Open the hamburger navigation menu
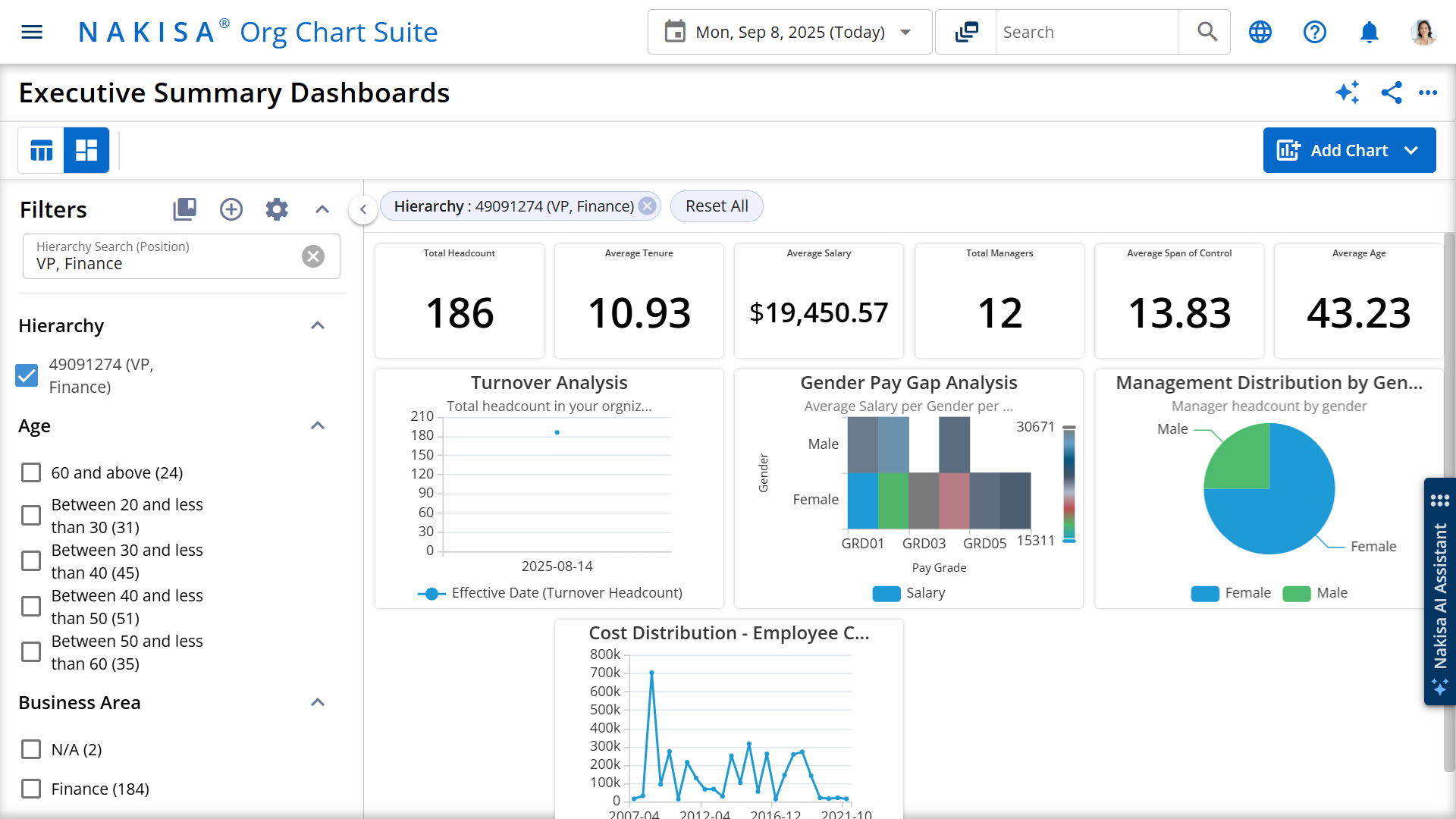Screen dimensions: 1456x819 pos(32,32)
